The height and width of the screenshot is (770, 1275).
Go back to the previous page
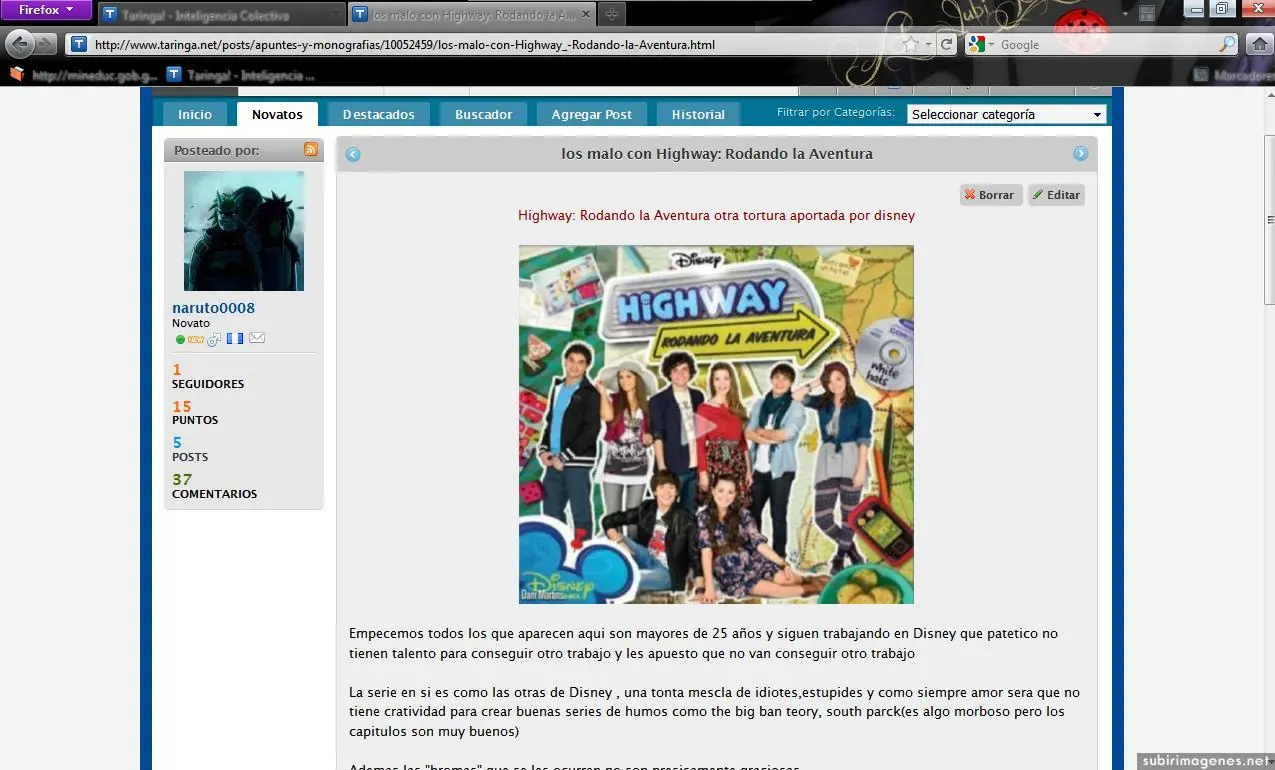[19, 44]
